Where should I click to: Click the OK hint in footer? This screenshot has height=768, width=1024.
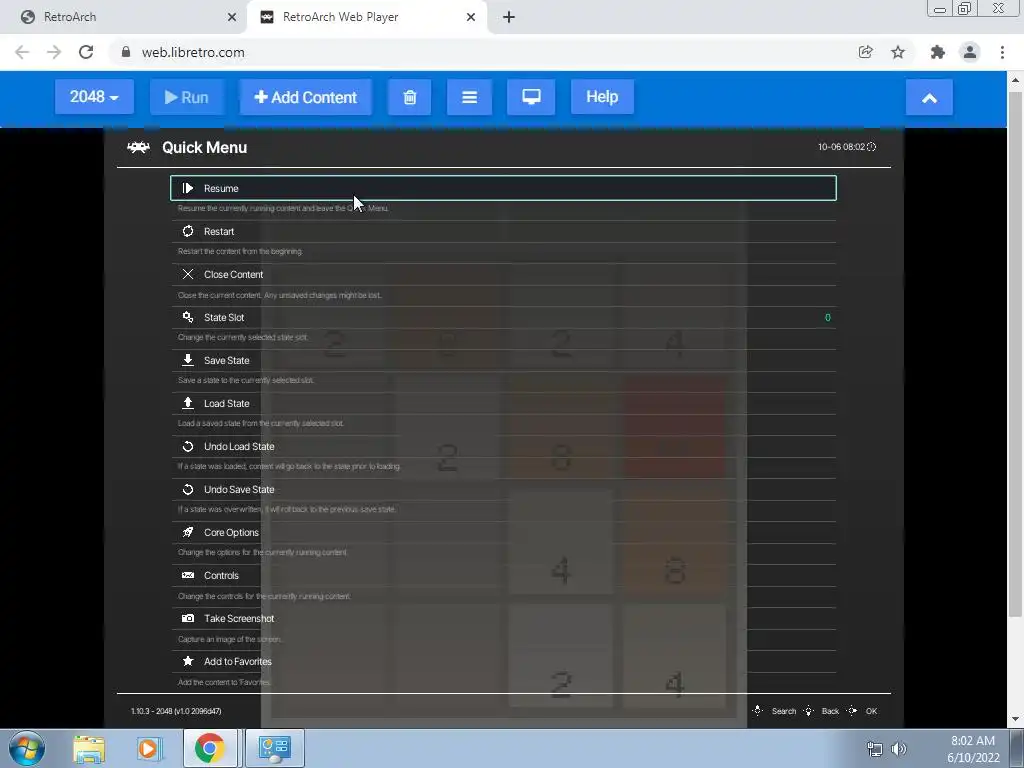coord(863,711)
